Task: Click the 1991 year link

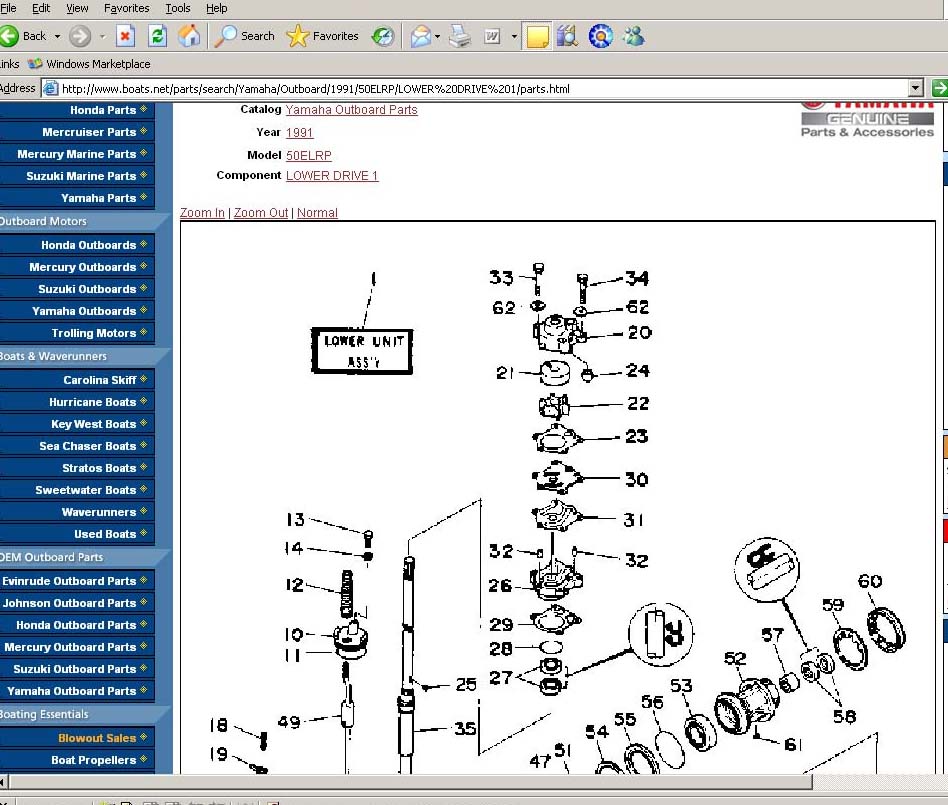Action: (x=299, y=132)
